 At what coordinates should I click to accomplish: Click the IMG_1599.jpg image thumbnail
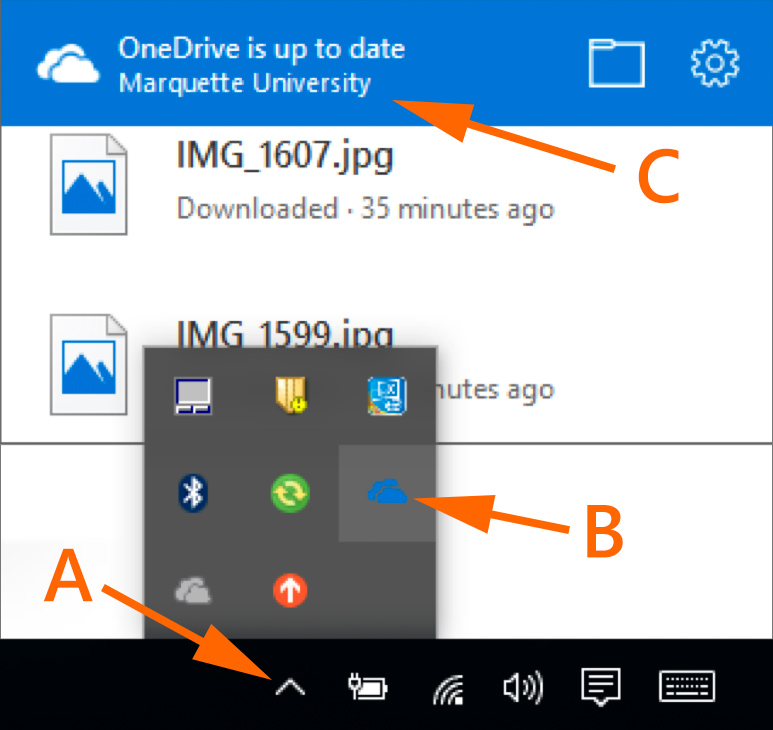click(89, 364)
